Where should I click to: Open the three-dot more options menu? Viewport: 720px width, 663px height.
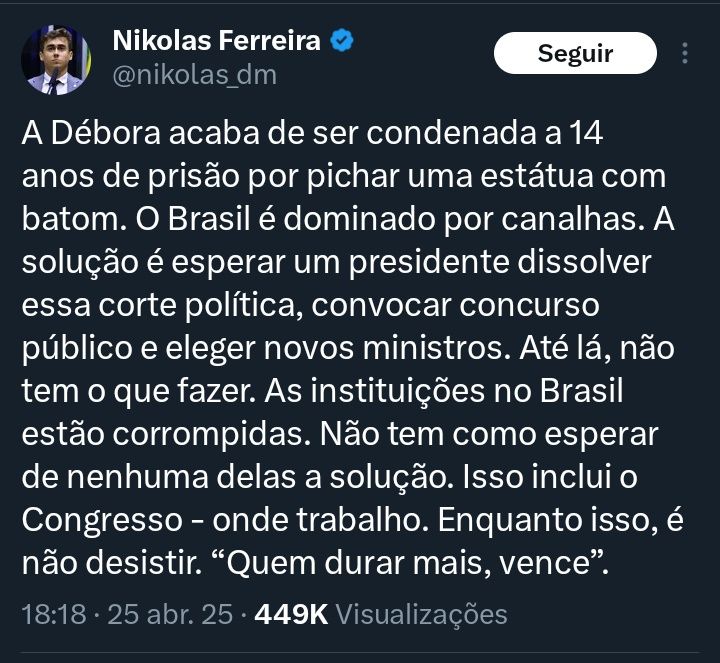click(x=684, y=53)
